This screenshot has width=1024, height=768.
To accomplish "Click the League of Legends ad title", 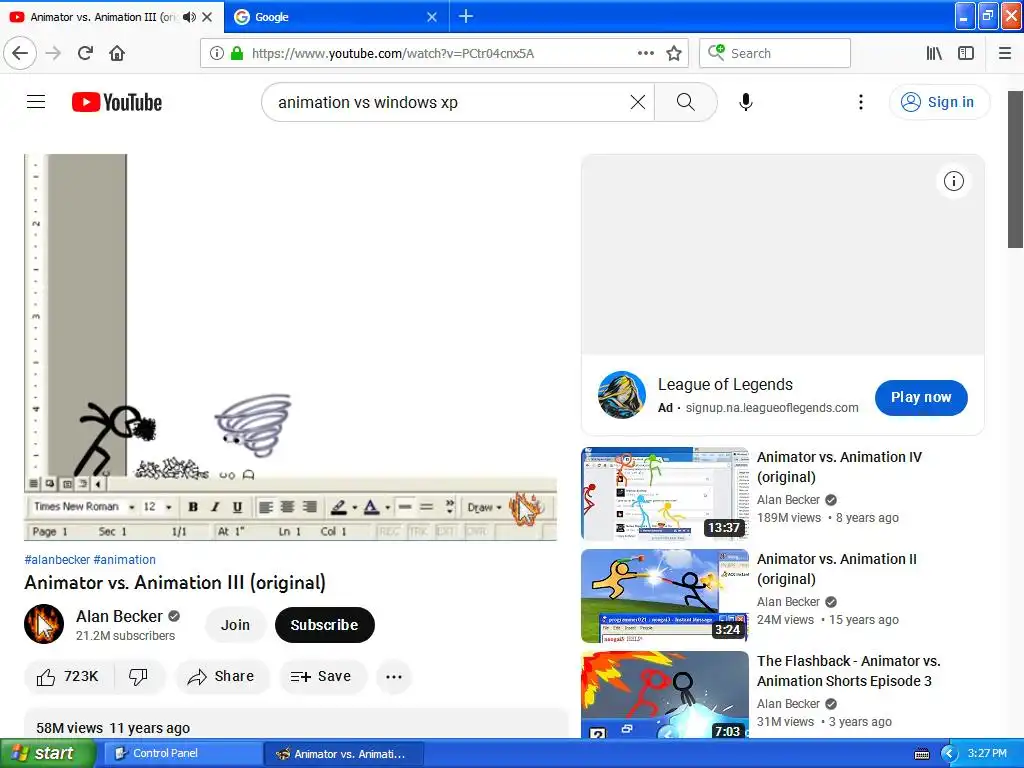I will point(725,385).
